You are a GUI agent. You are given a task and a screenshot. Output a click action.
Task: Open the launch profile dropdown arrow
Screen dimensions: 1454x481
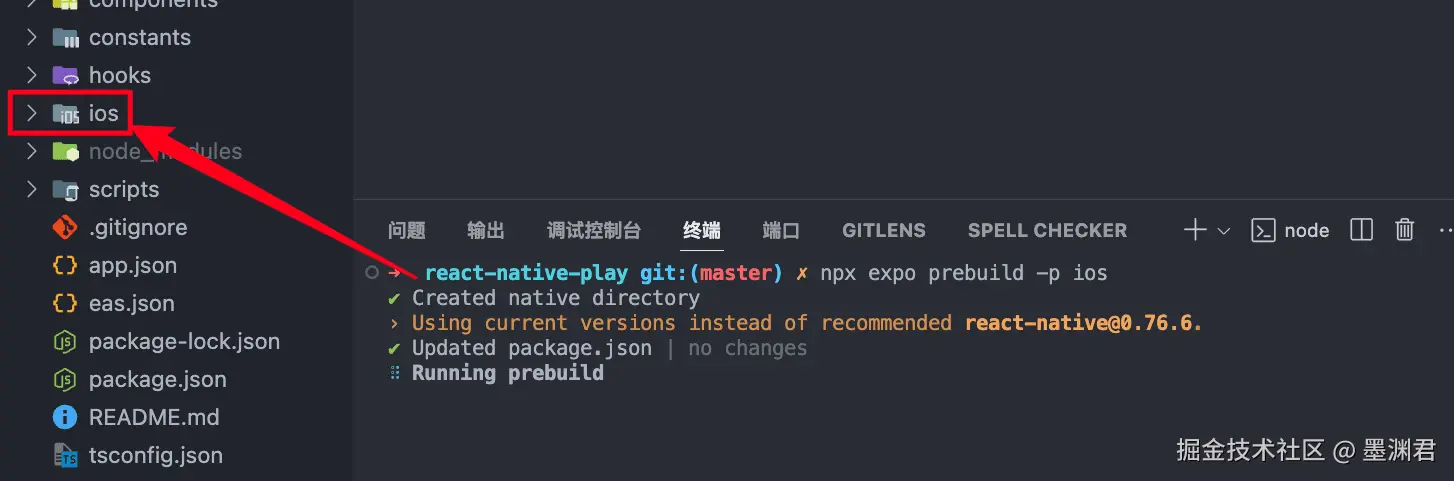(x=1224, y=231)
